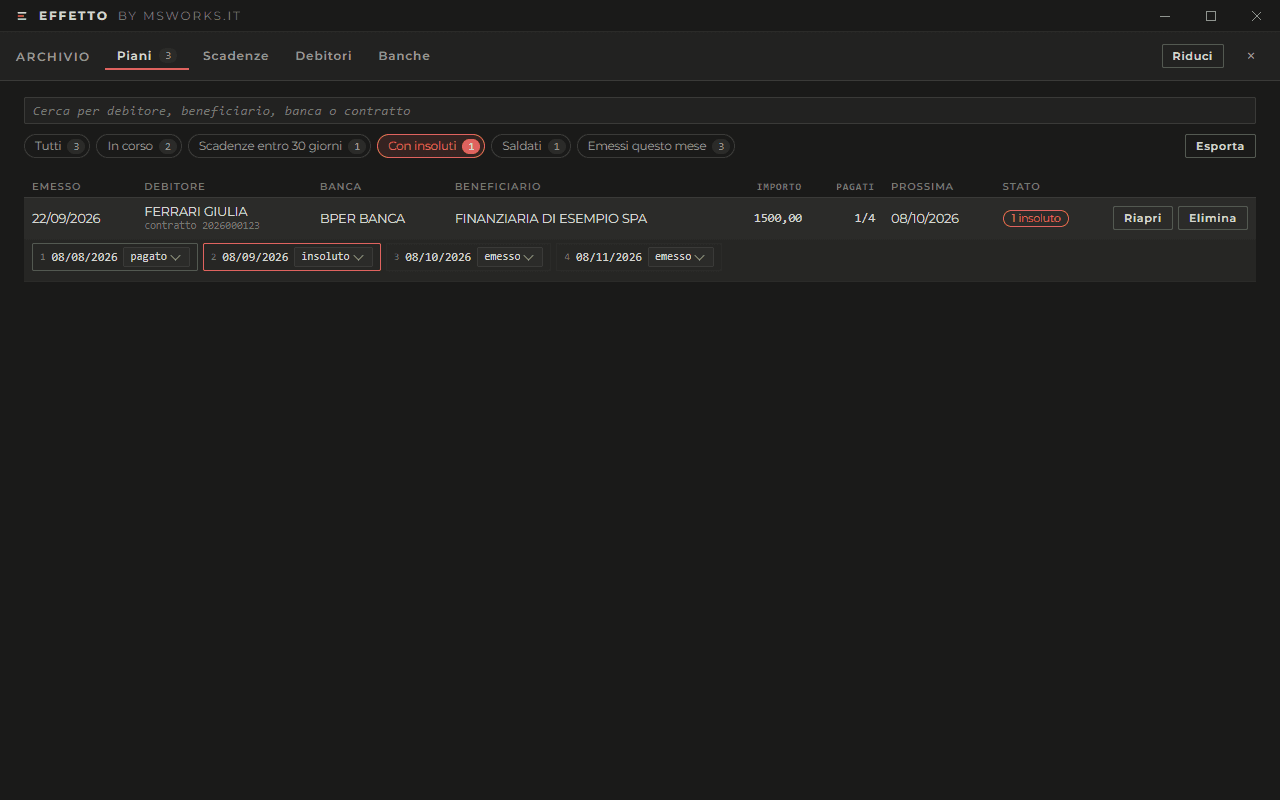Click the contratto 2026000123 text
The image size is (1280, 800).
coord(202,226)
